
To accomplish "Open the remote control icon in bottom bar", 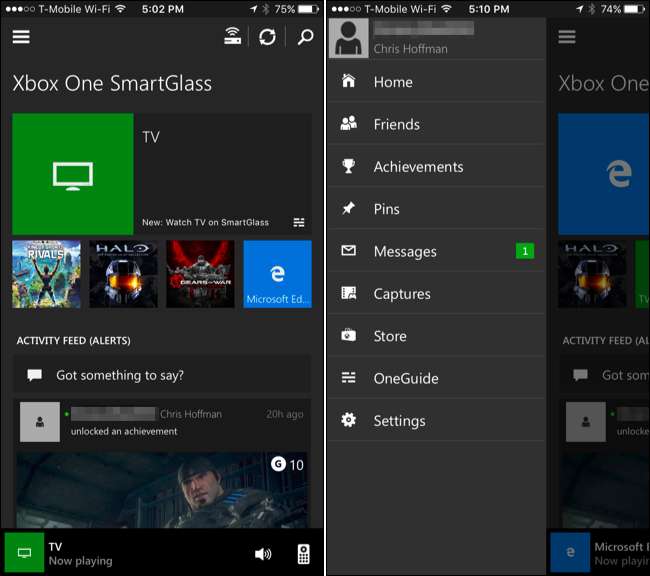I will [x=304, y=554].
